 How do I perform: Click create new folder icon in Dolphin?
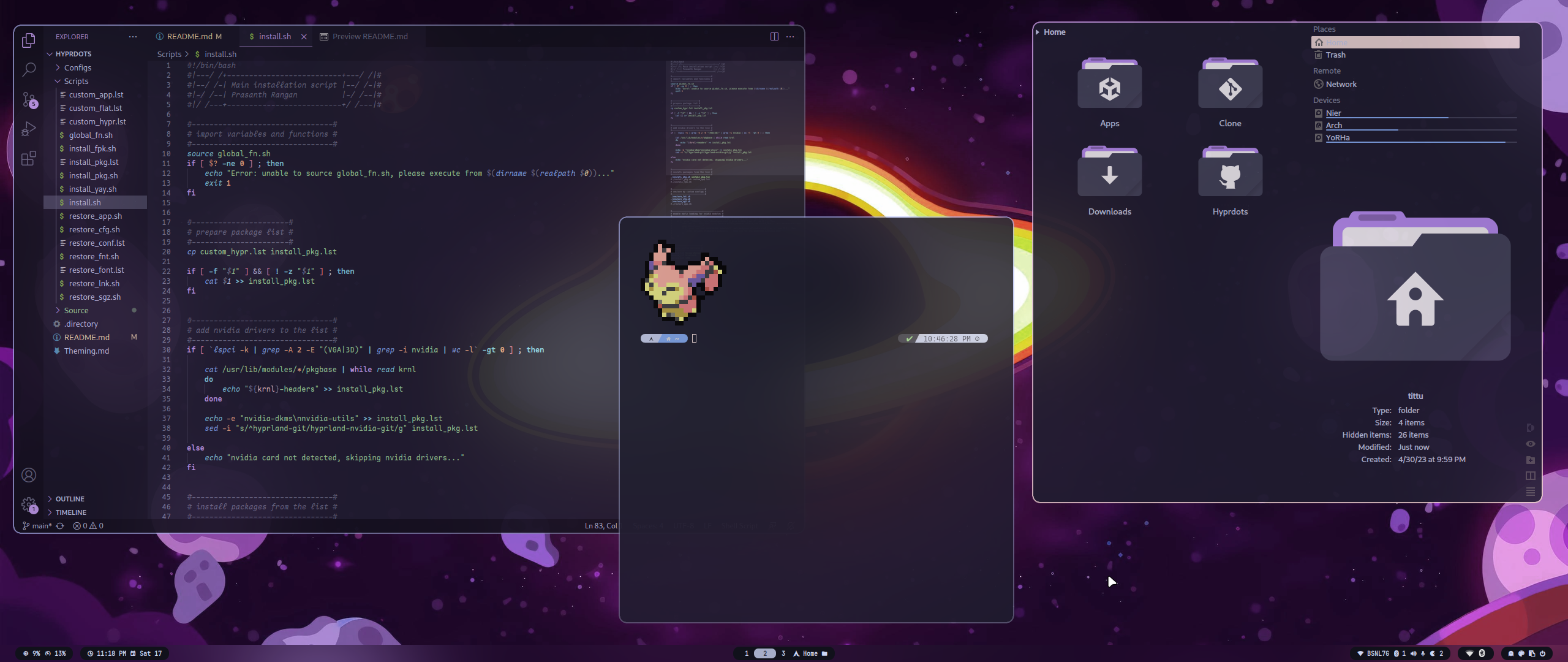[x=1530, y=460]
